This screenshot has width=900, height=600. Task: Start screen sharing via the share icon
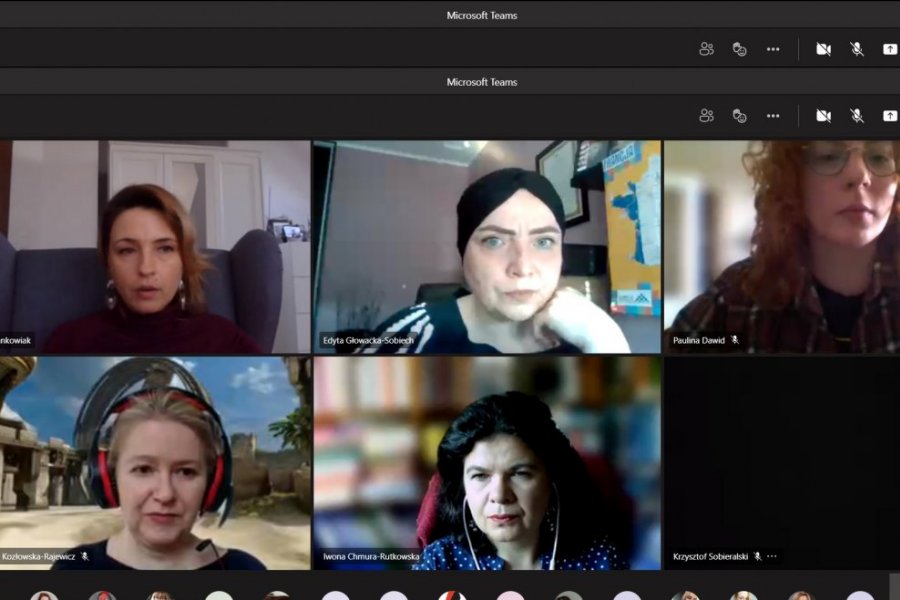(888, 47)
